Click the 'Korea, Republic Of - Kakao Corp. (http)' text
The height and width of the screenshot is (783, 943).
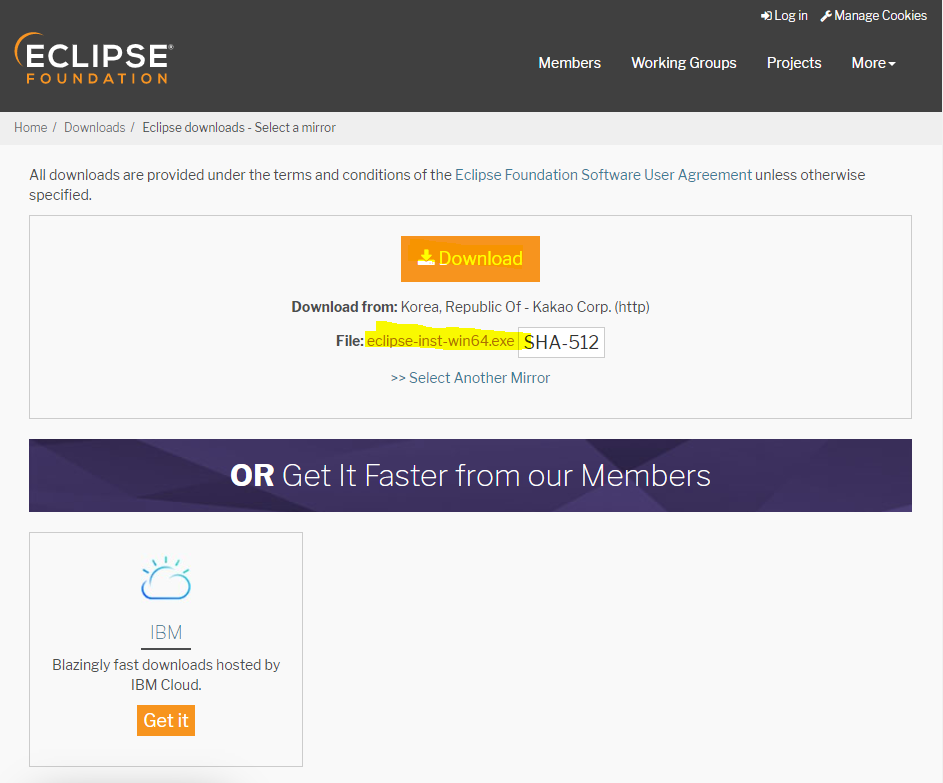[525, 307]
